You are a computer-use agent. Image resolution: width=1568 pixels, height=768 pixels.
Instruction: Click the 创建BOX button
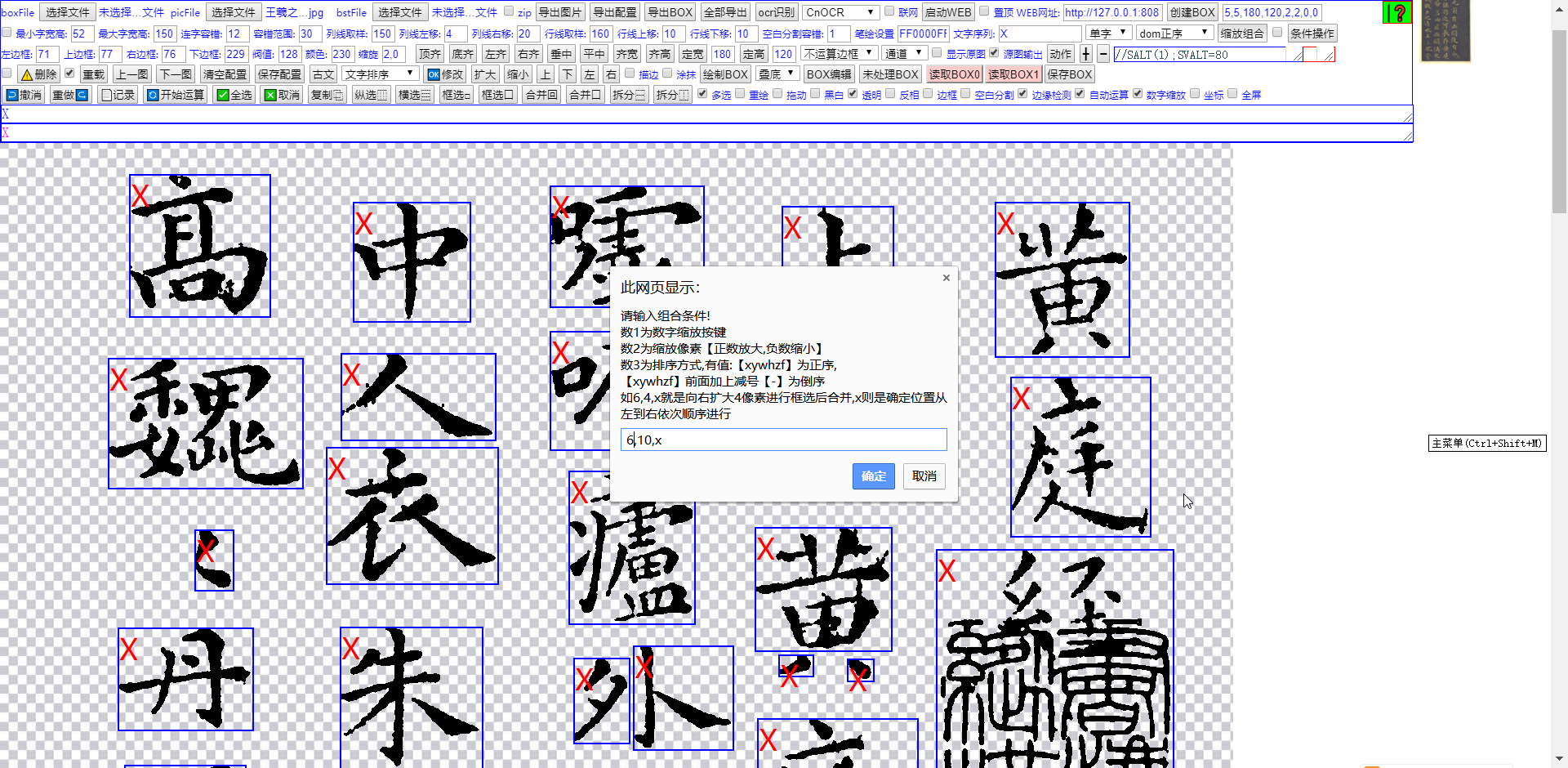click(1192, 12)
